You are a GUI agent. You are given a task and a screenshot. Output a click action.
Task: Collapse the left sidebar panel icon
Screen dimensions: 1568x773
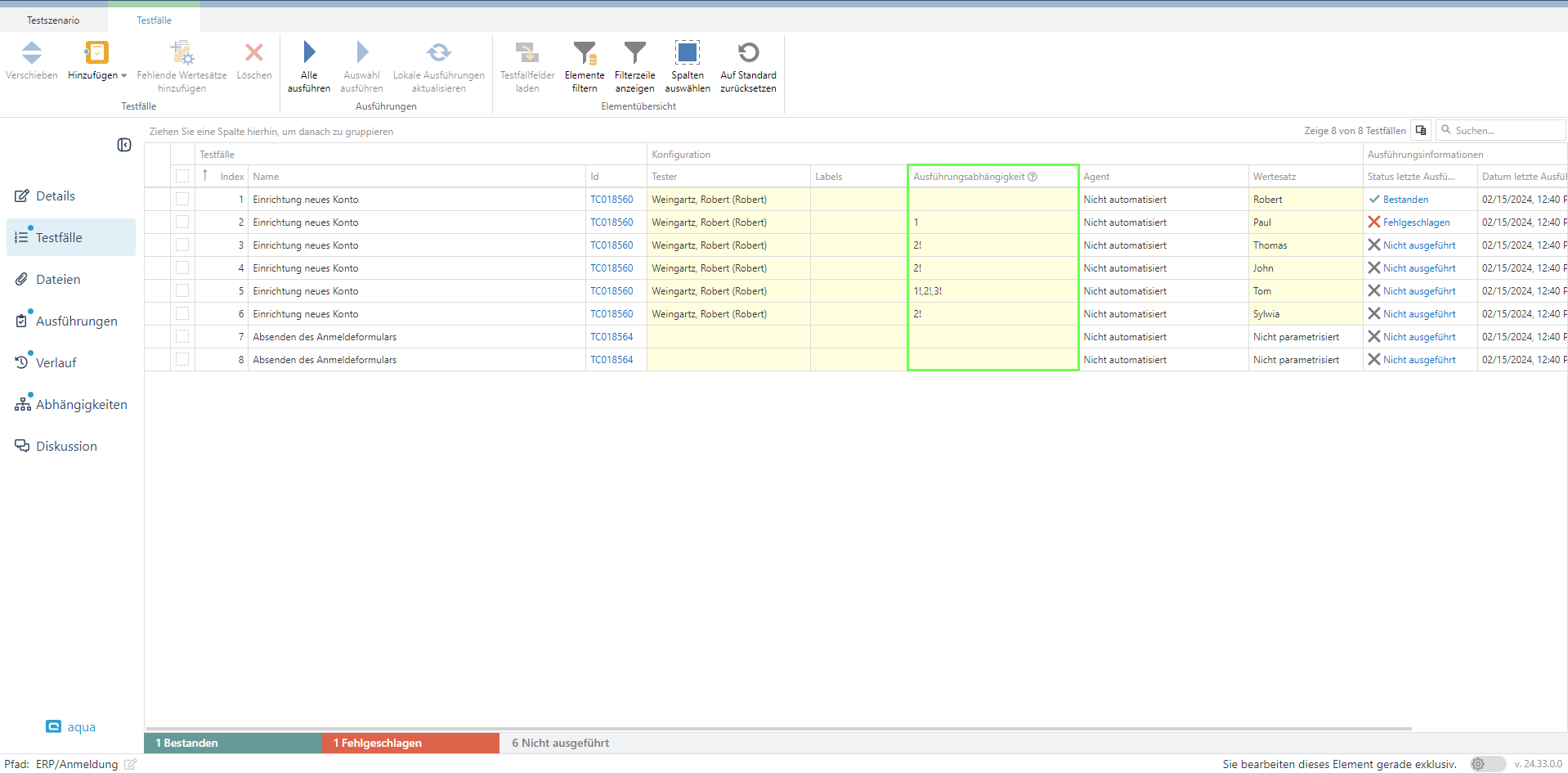click(x=124, y=145)
